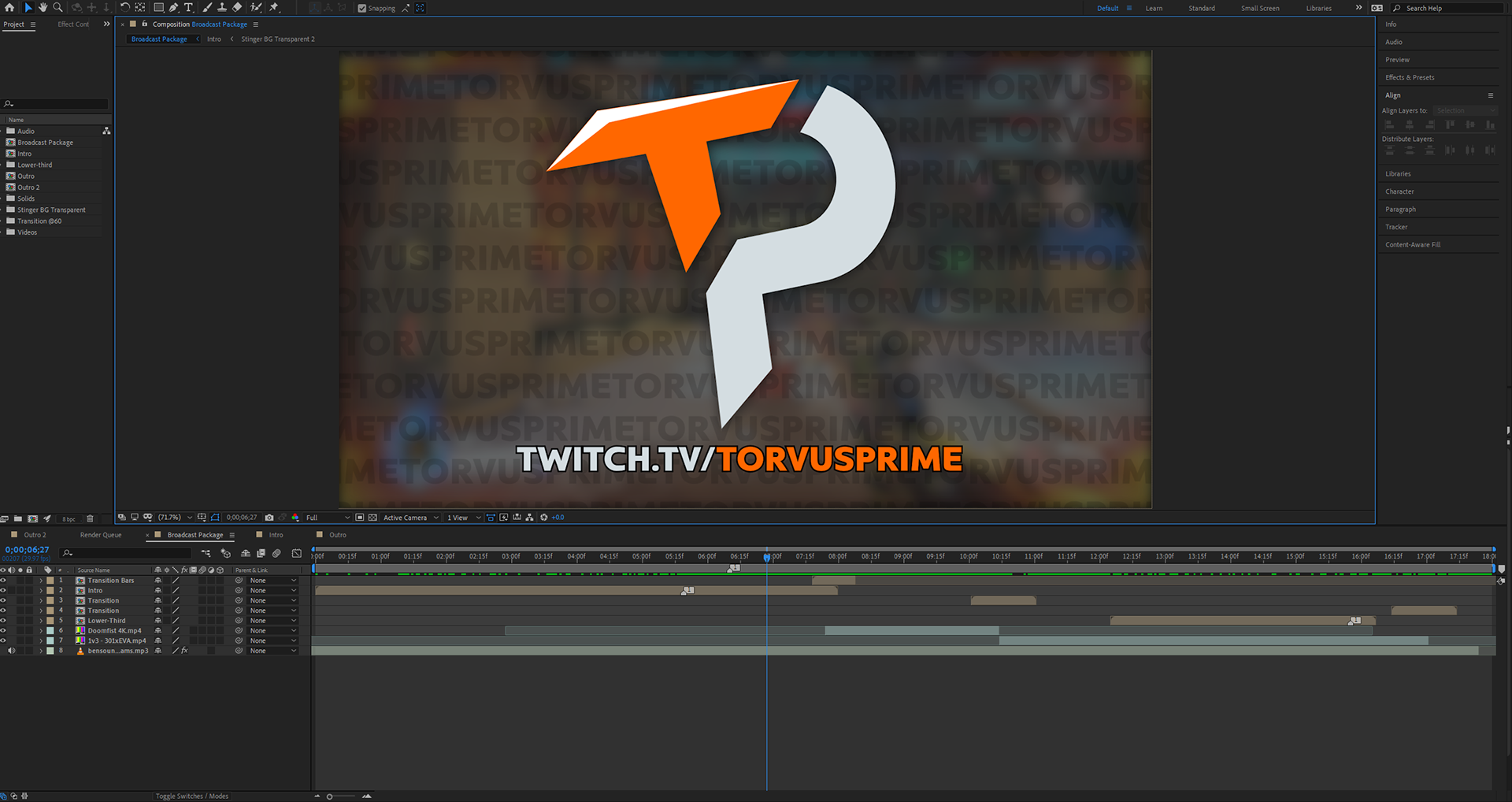This screenshot has width=1512, height=802.
Task: Switch to the Learn workspace
Action: tap(1154, 8)
